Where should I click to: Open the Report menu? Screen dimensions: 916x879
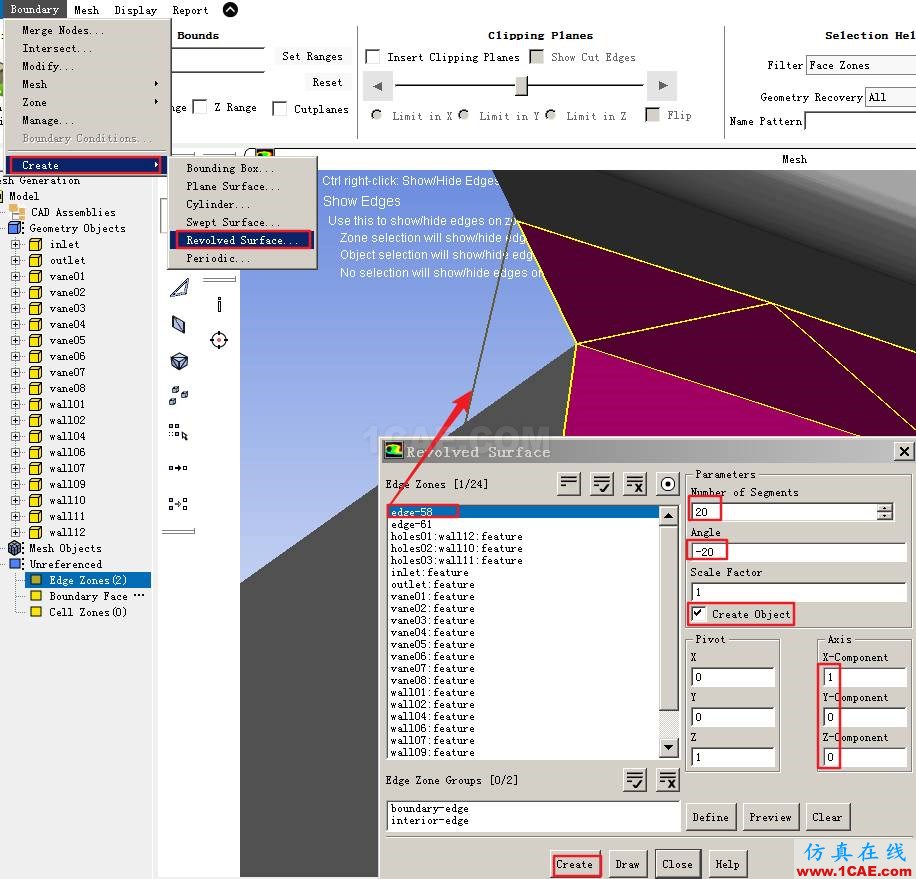[190, 10]
